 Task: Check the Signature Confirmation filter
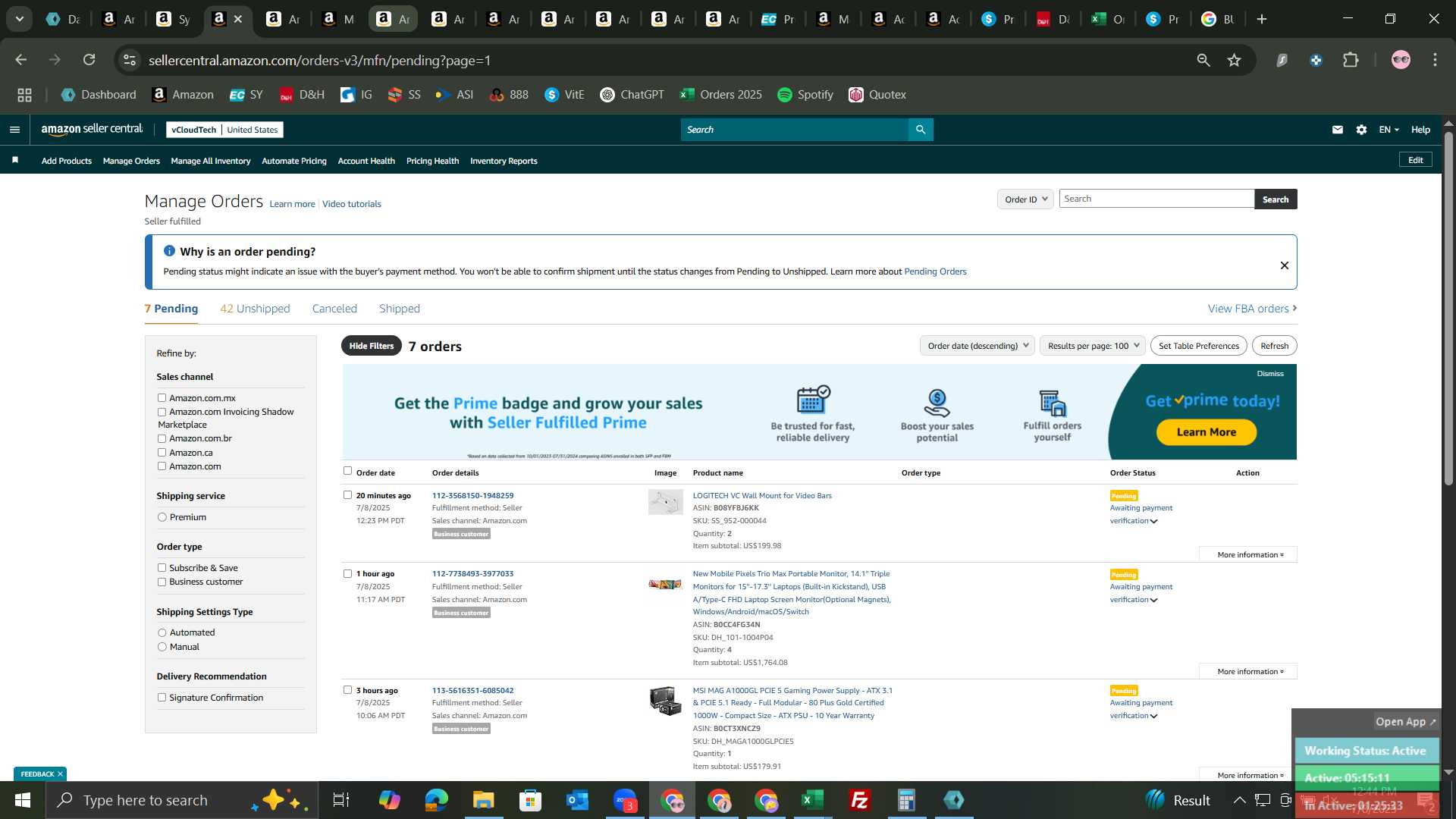click(x=162, y=698)
